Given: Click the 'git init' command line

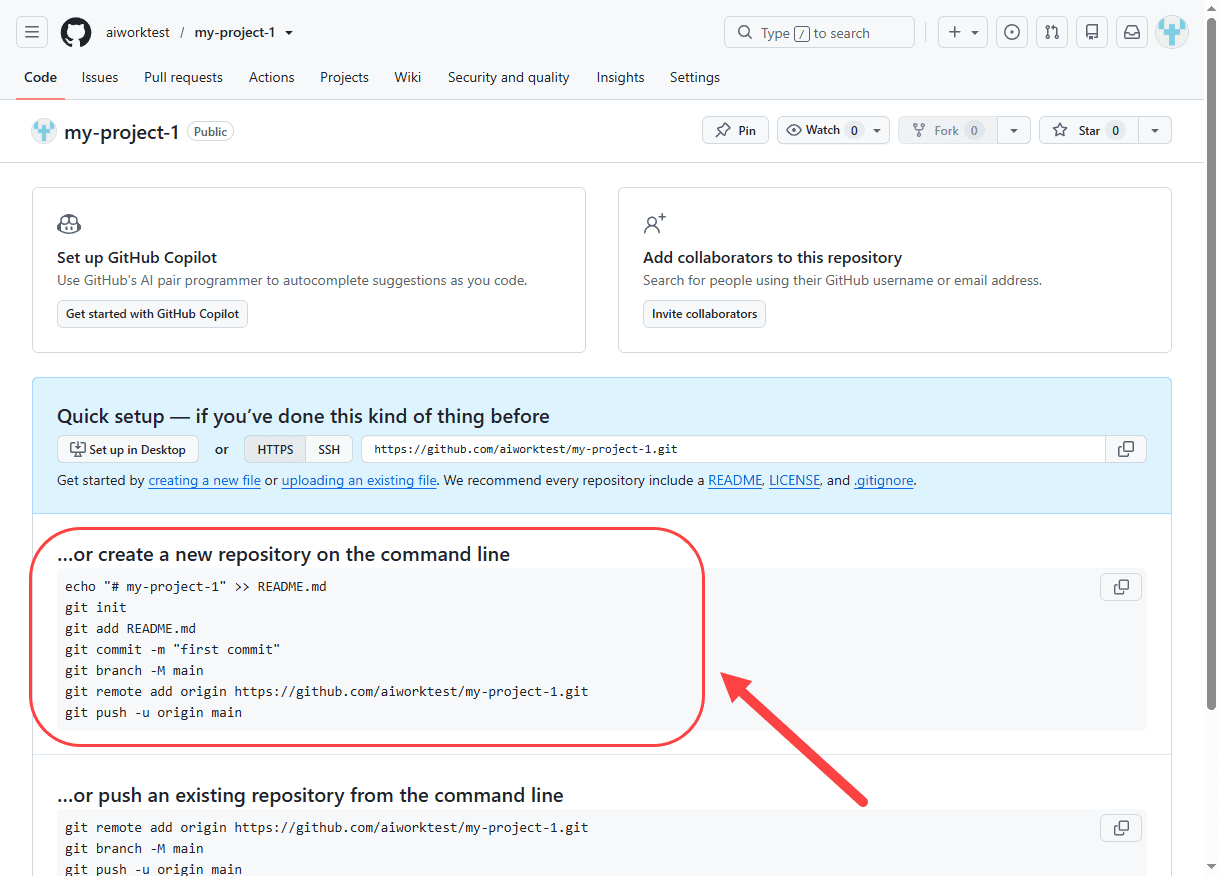Looking at the screenshot, I should pyautogui.click(x=96, y=607).
